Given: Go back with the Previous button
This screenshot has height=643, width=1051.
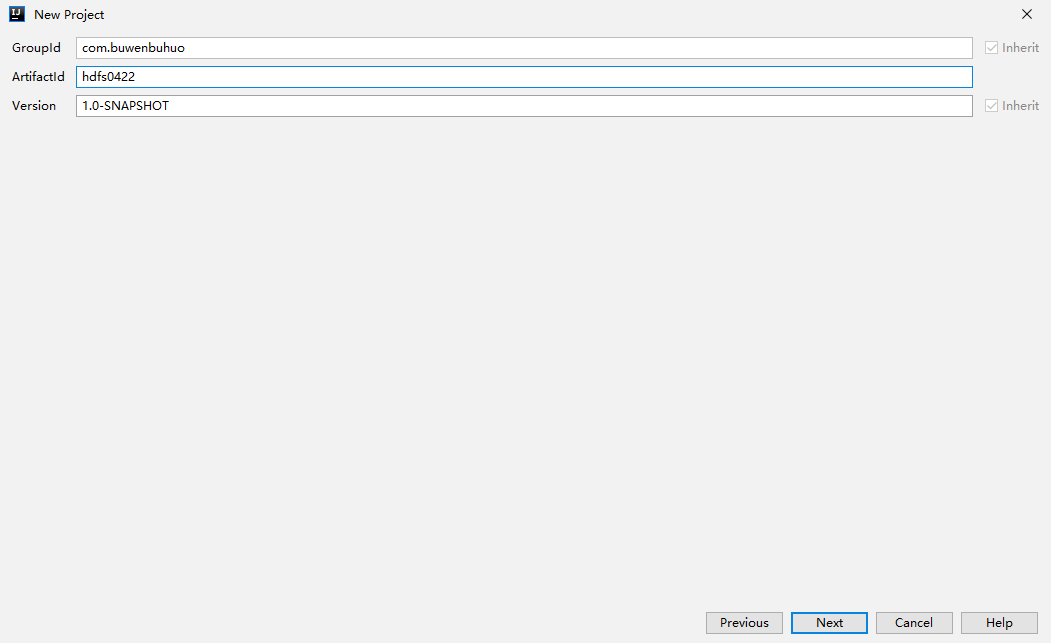Looking at the screenshot, I should pos(744,623).
